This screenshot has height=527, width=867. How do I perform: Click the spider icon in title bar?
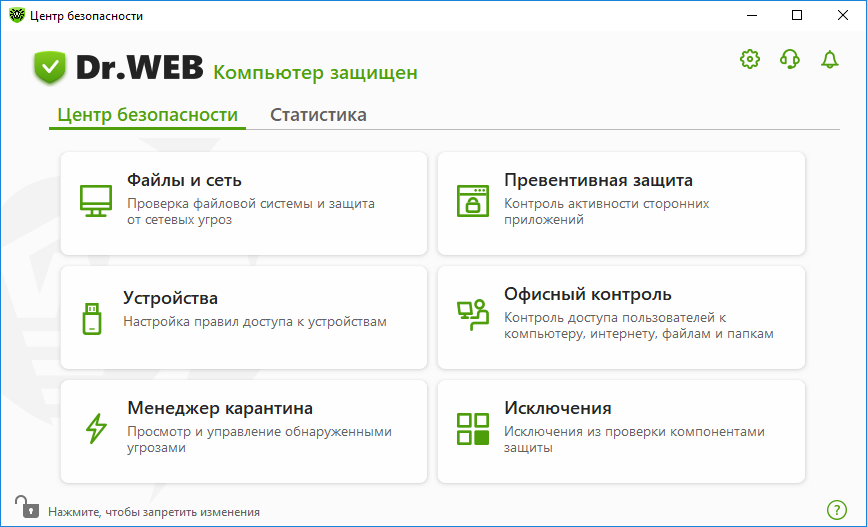17,15
